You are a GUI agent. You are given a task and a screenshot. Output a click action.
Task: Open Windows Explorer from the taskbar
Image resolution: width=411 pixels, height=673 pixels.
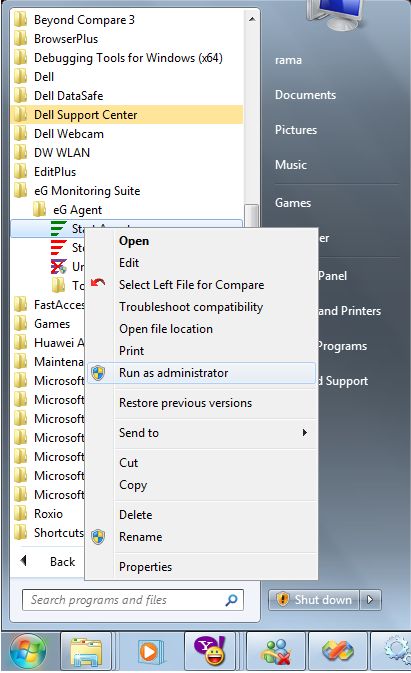coord(86,652)
